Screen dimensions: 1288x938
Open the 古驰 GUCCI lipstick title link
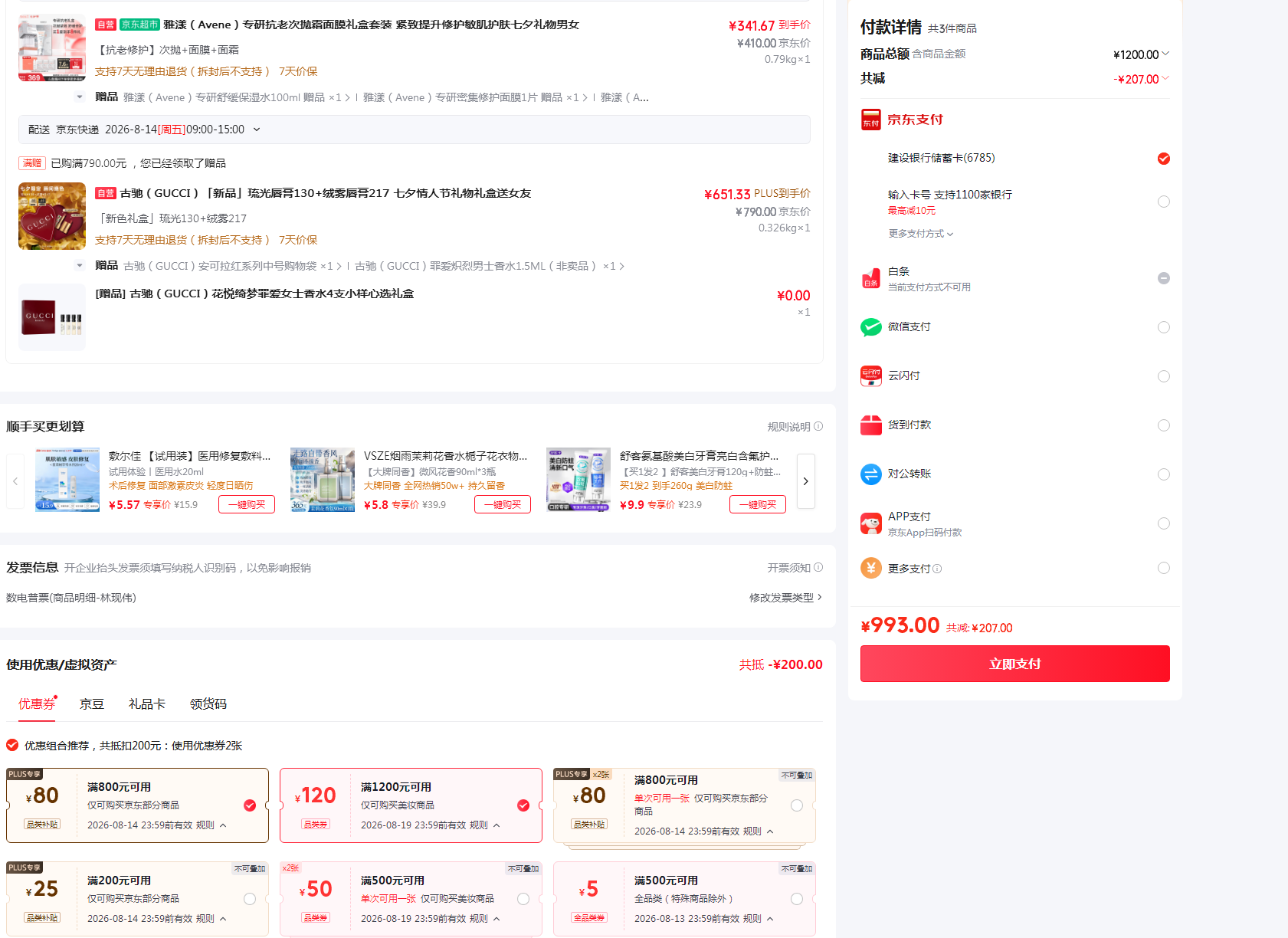pyautogui.click(x=326, y=193)
